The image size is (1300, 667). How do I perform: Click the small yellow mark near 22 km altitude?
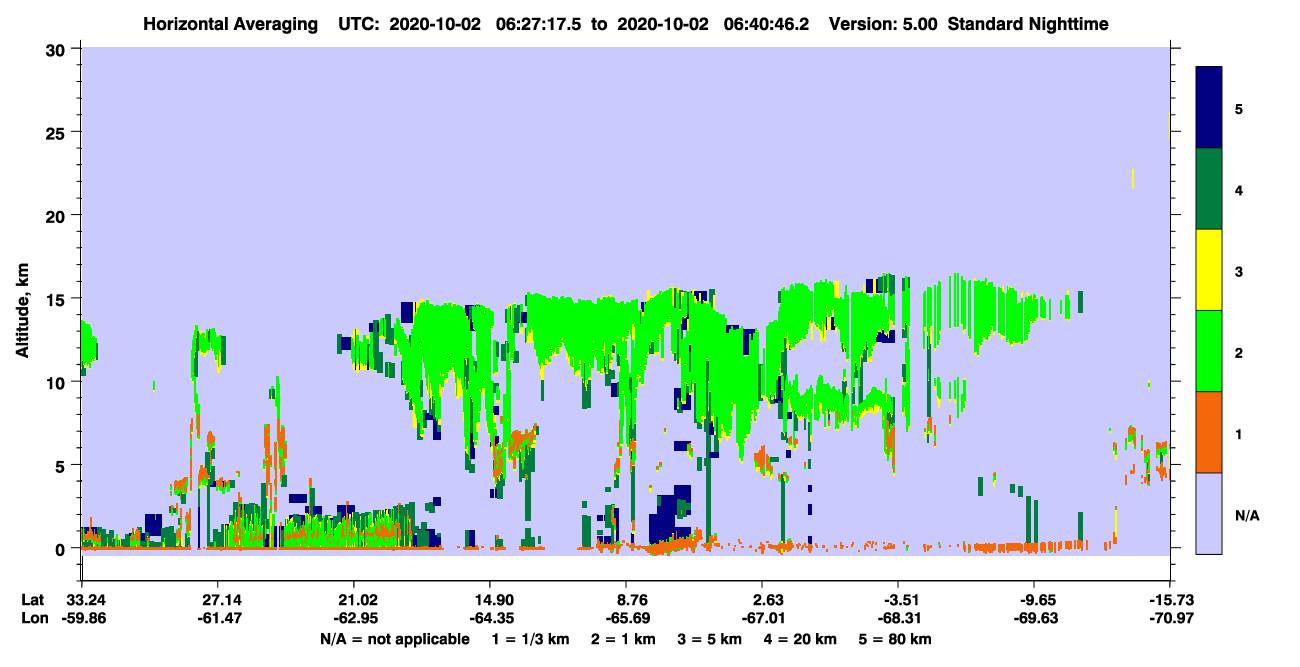[x=1132, y=179]
